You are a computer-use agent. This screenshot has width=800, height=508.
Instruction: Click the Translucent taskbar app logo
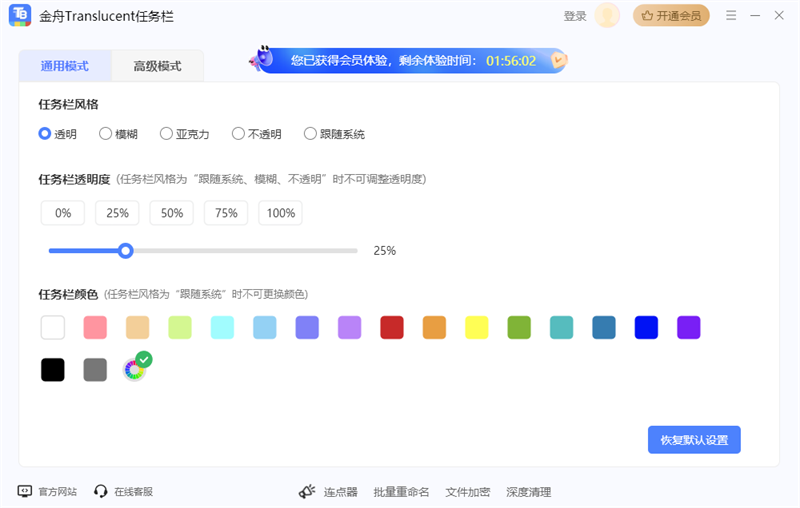[x=20, y=15]
